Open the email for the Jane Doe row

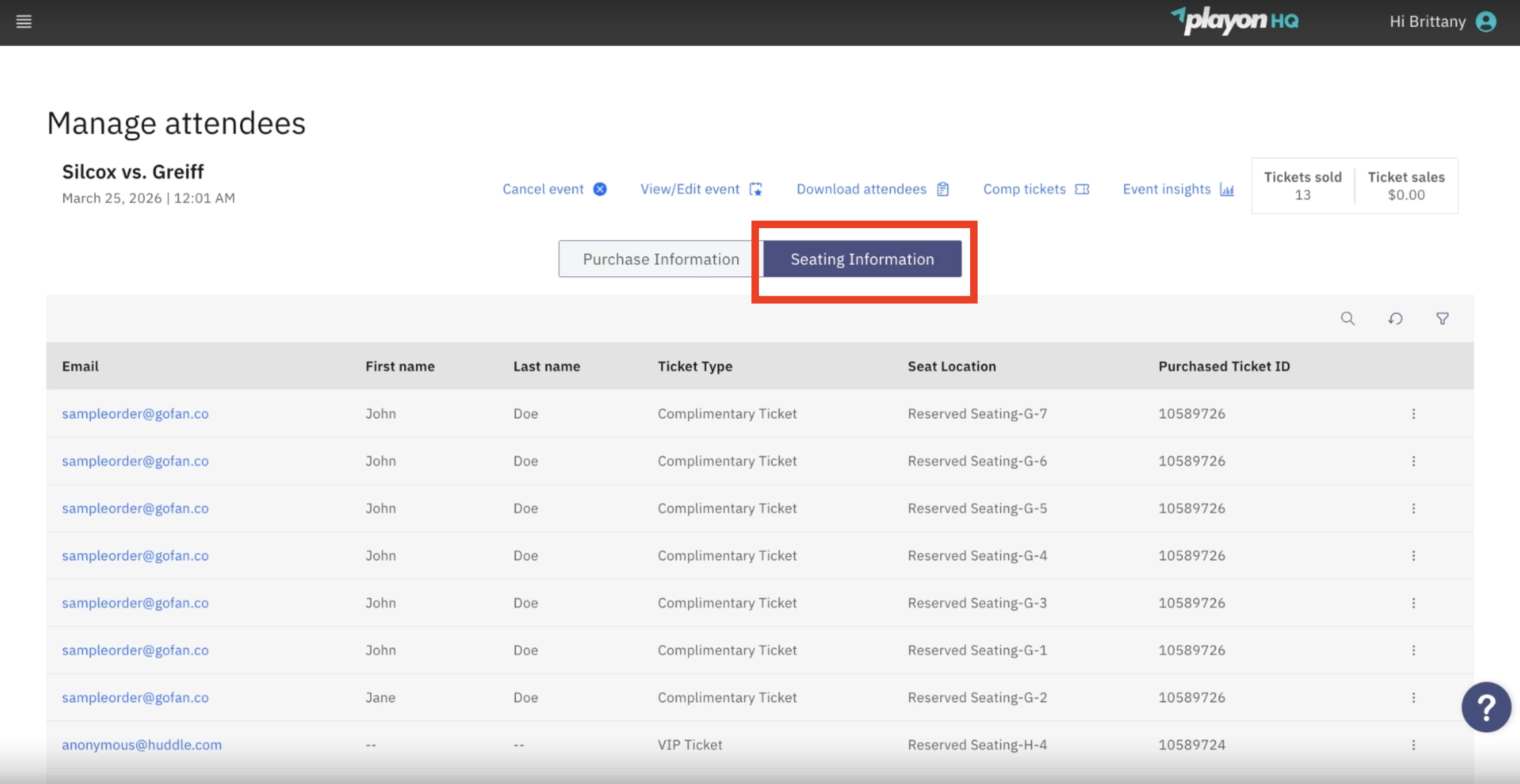click(x=135, y=697)
